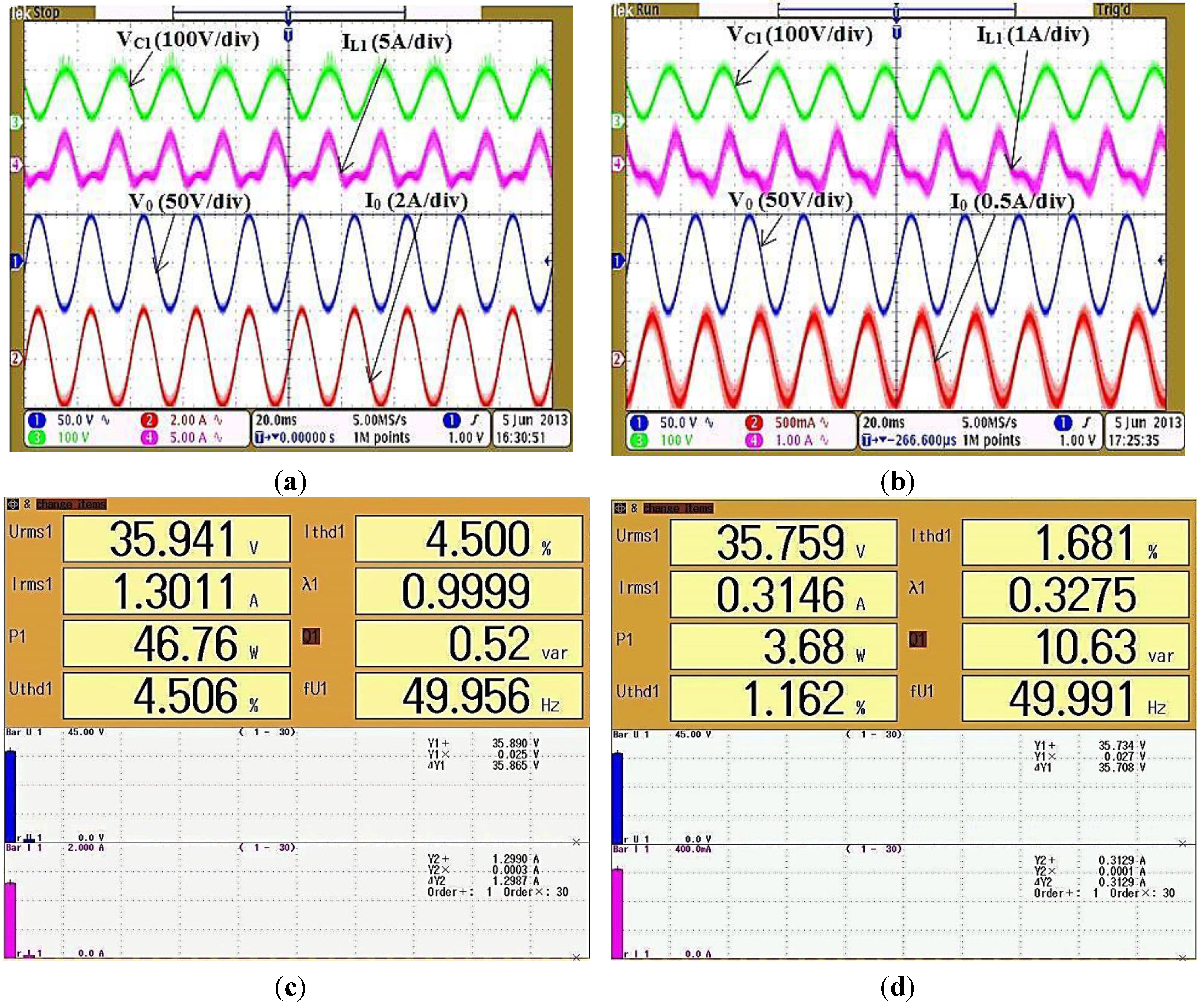Click red channel 2 badge reading 2.00 A
Screen dimensions: 1204x1005
point(149,420)
